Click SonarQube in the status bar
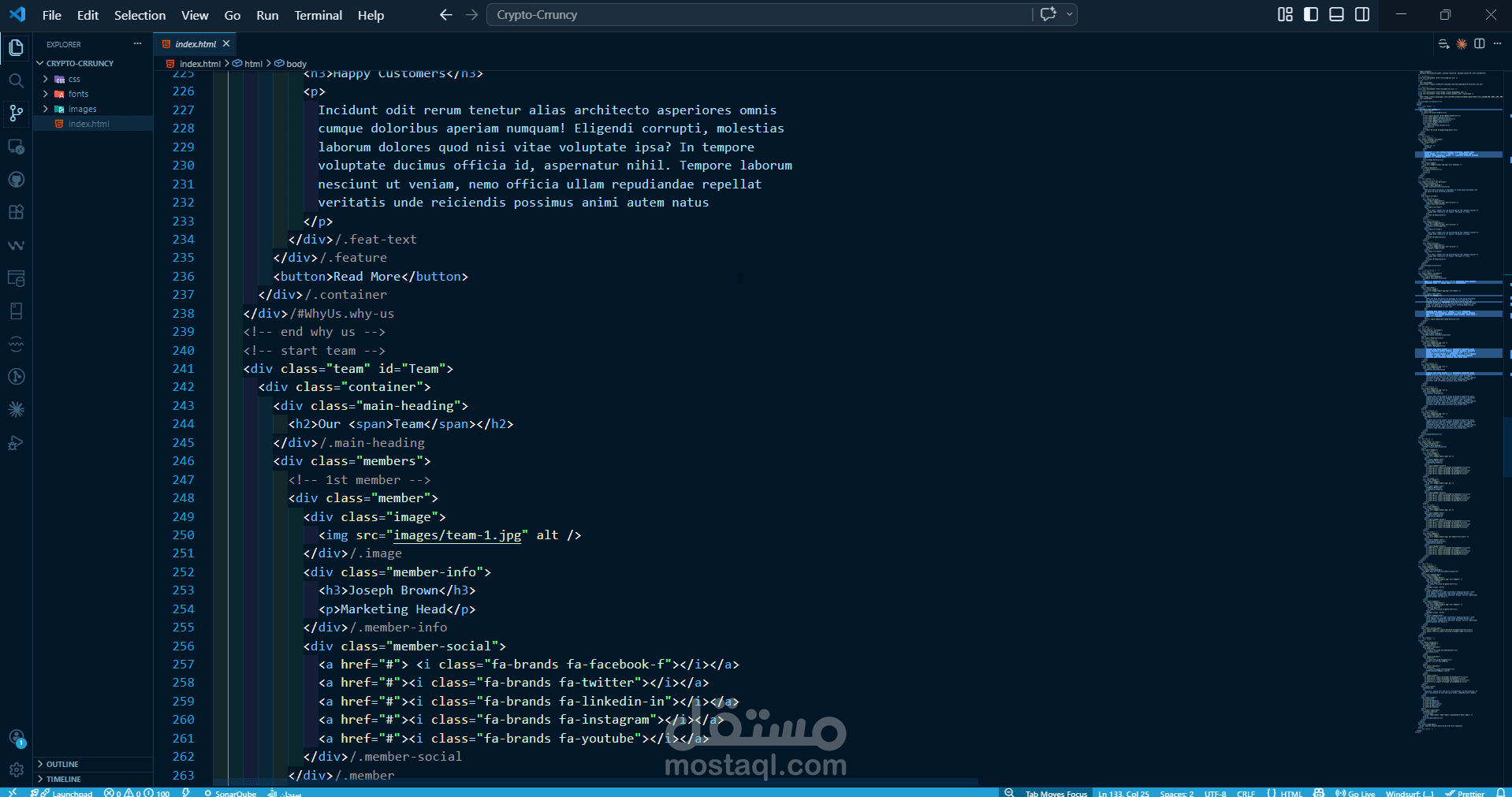The width and height of the screenshot is (1512, 797). click(x=230, y=793)
